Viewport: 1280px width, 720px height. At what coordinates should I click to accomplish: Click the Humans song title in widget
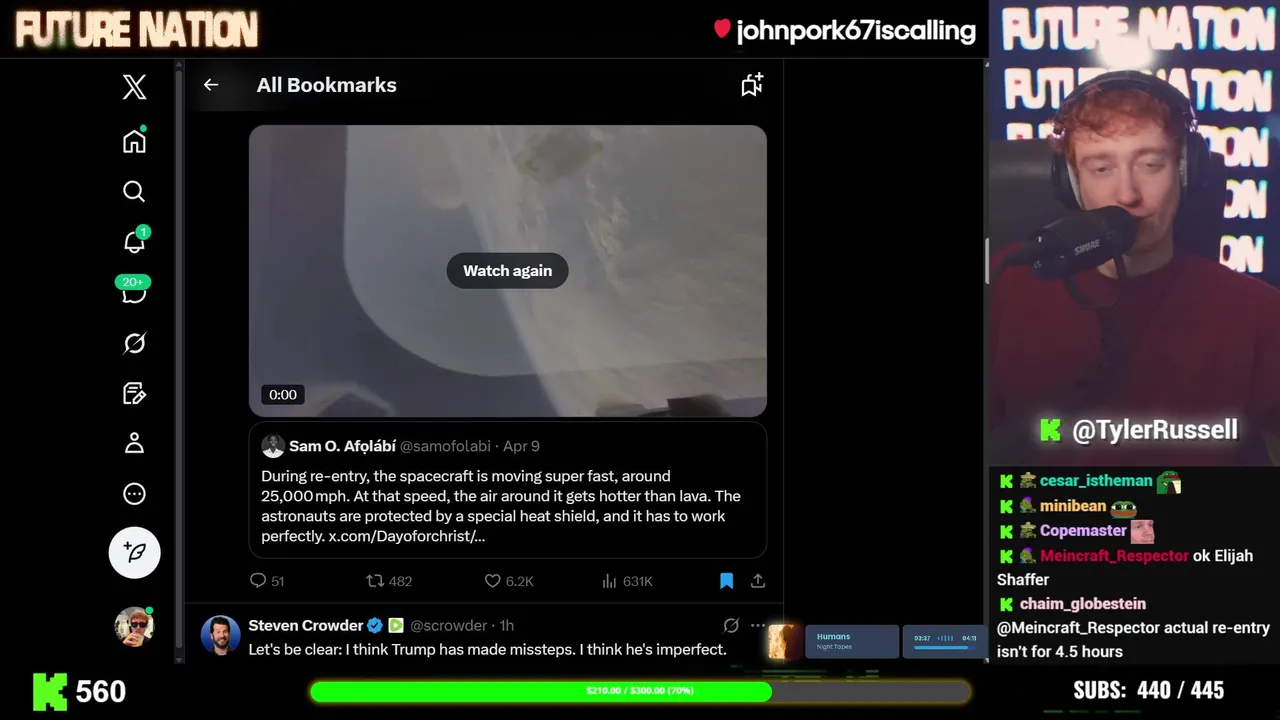coord(833,636)
